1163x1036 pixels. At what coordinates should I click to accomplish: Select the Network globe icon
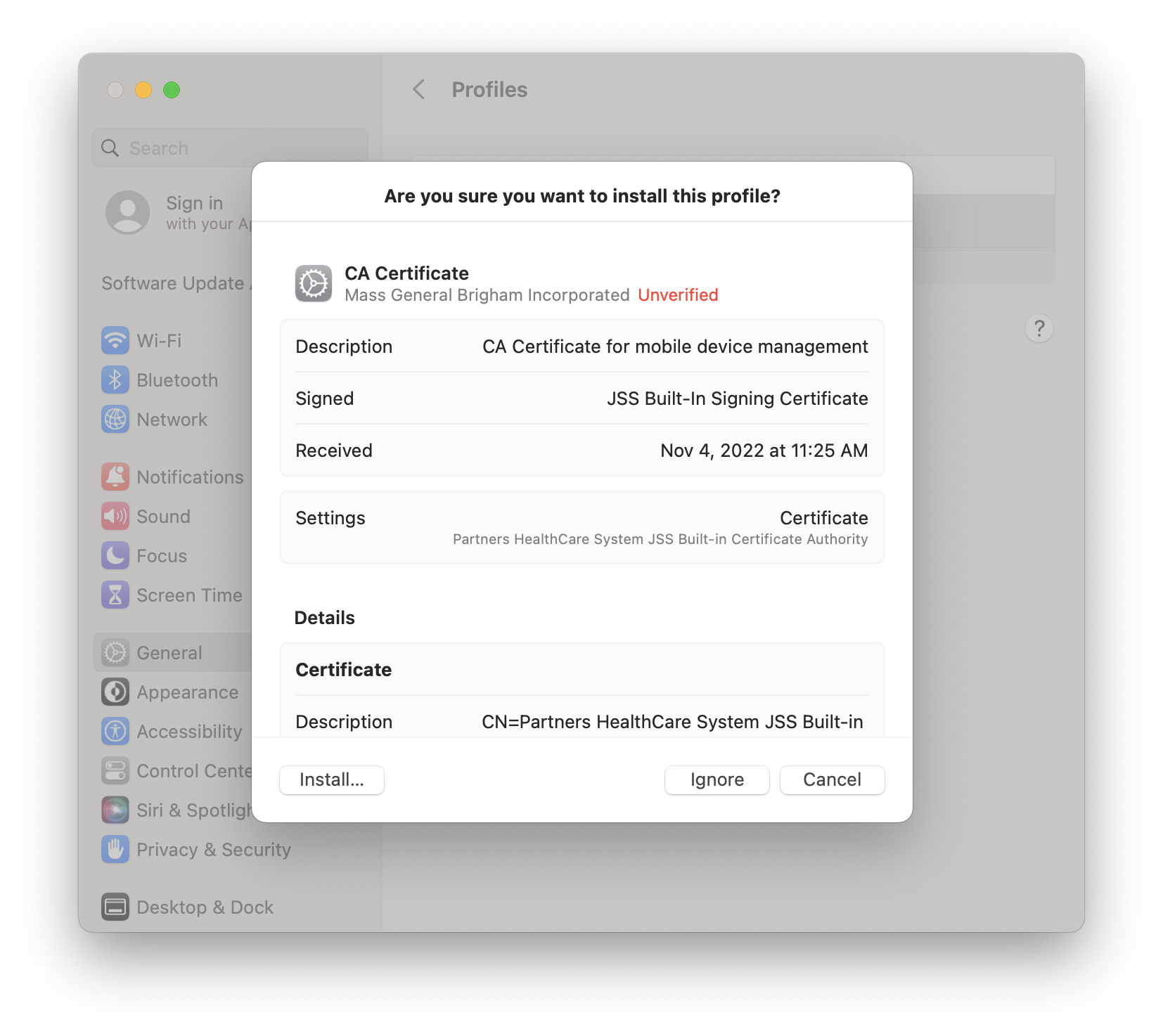tap(115, 420)
